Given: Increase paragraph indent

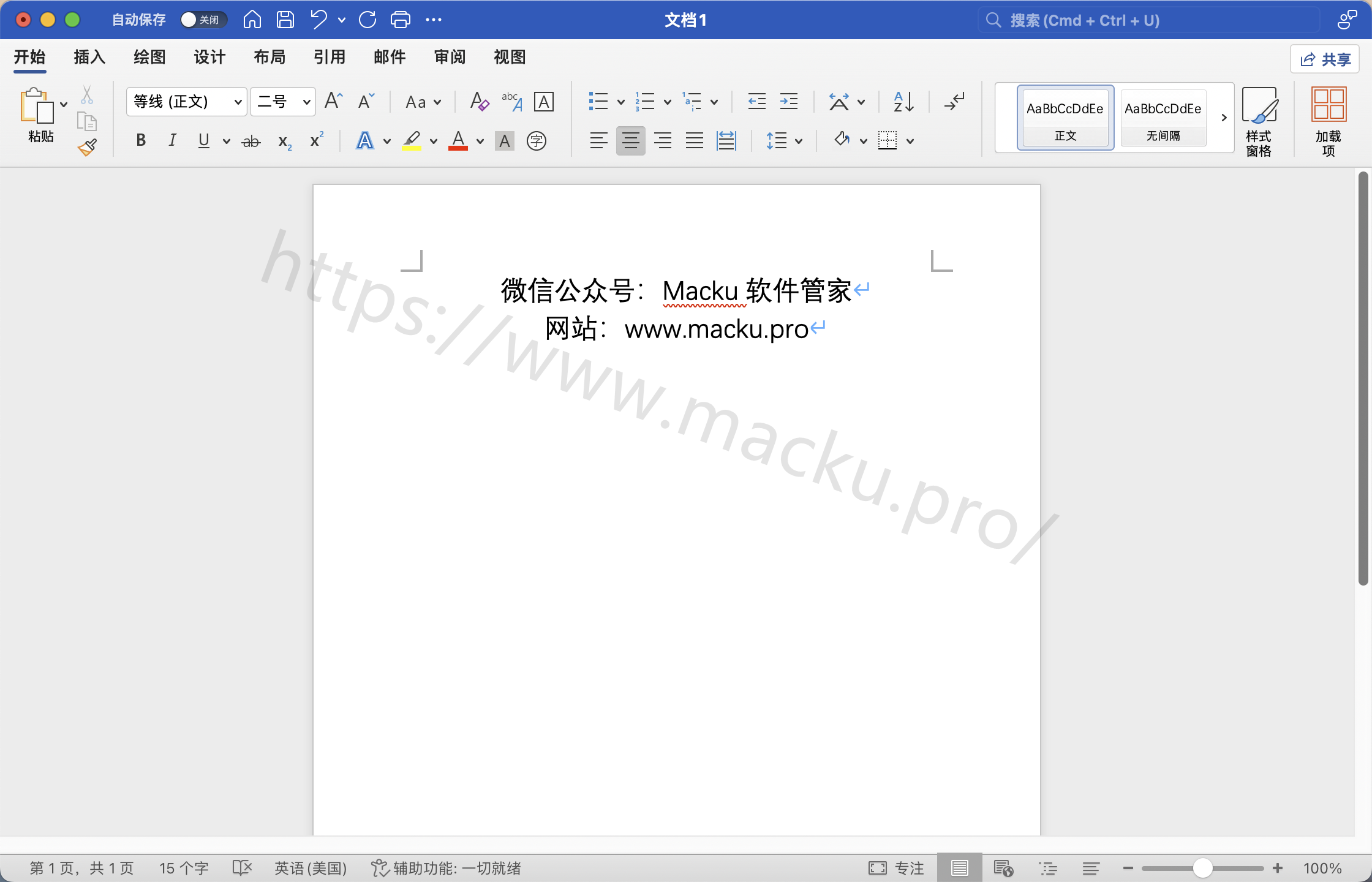Looking at the screenshot, I should (789, 101).
